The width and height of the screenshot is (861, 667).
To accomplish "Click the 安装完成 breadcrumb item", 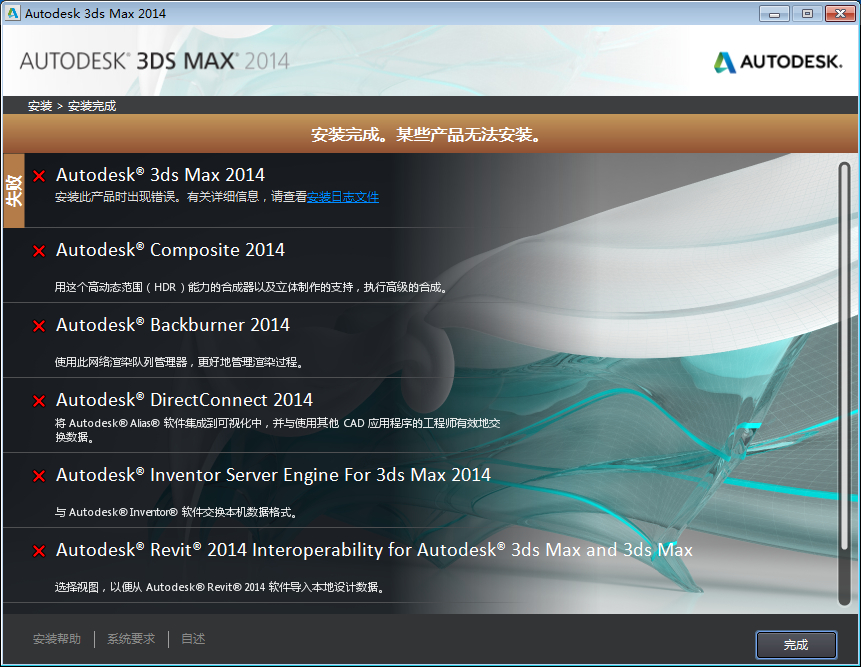I will [92, 105].
